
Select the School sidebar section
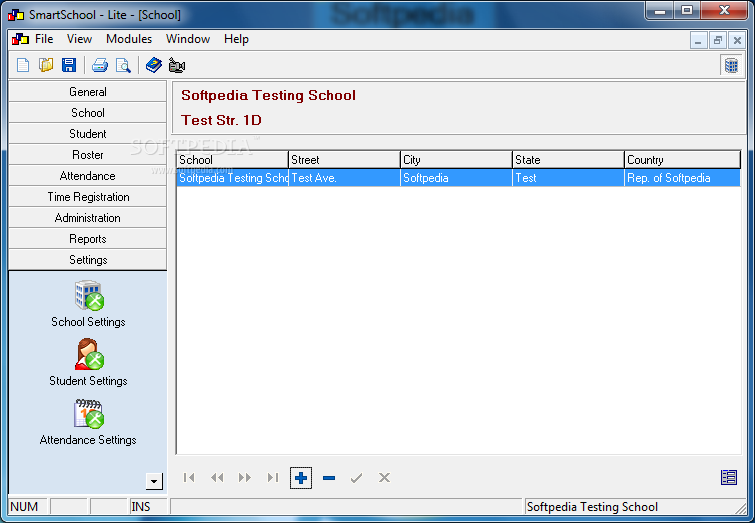[x=88, y=113]
